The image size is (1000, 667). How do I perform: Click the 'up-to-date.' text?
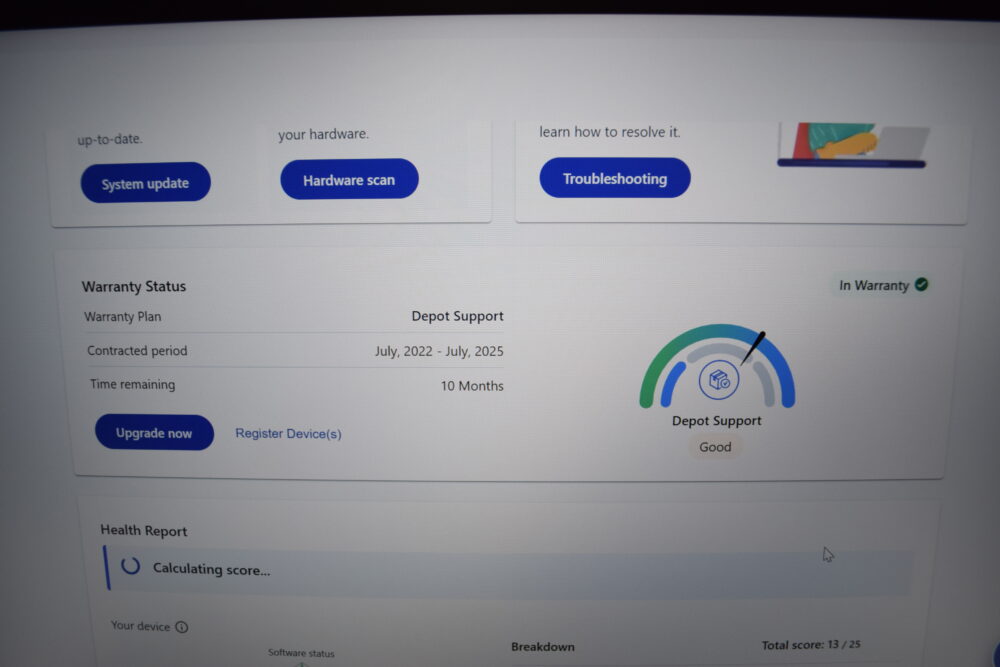click(110, 138)
